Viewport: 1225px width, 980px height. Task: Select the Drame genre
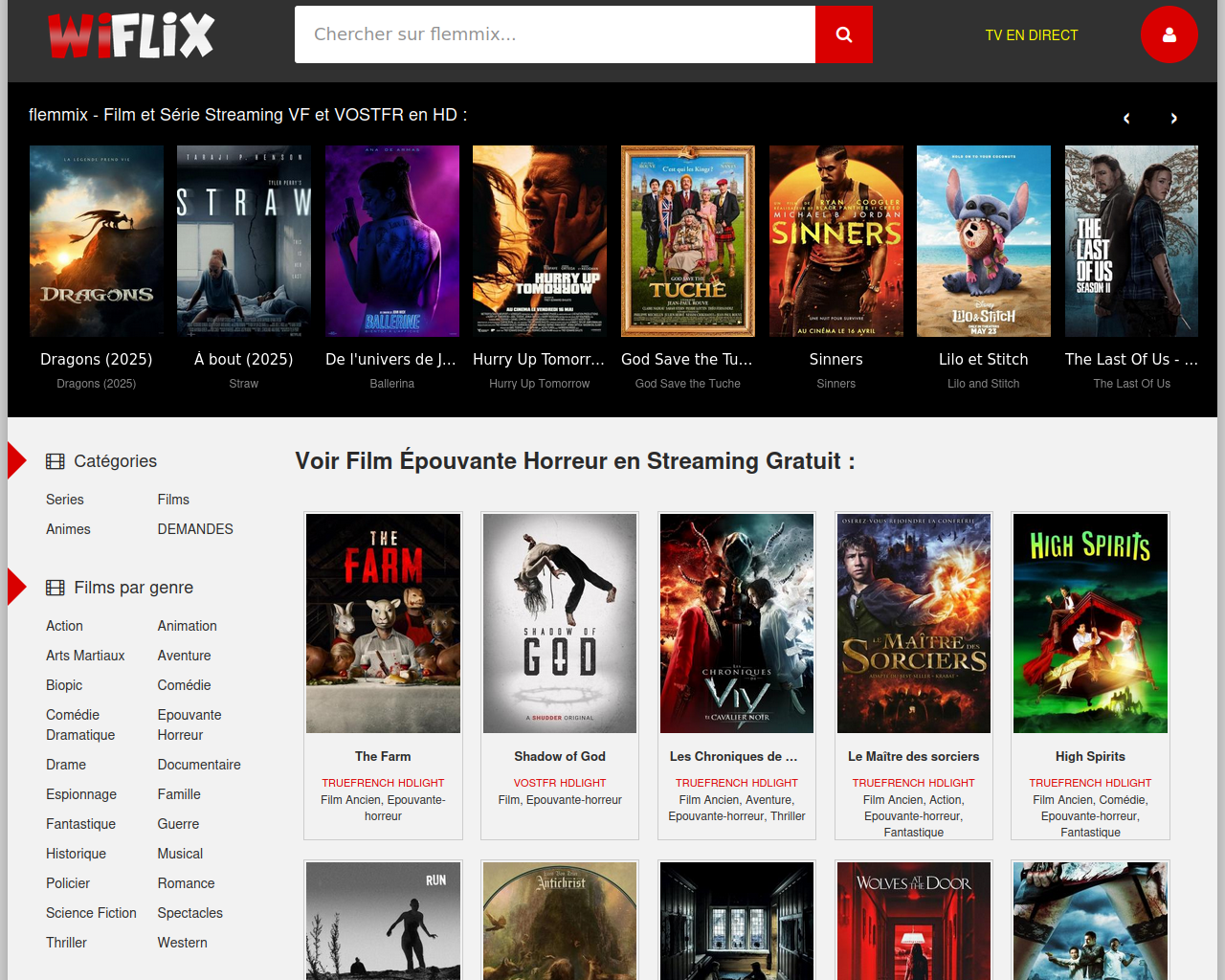66,765
